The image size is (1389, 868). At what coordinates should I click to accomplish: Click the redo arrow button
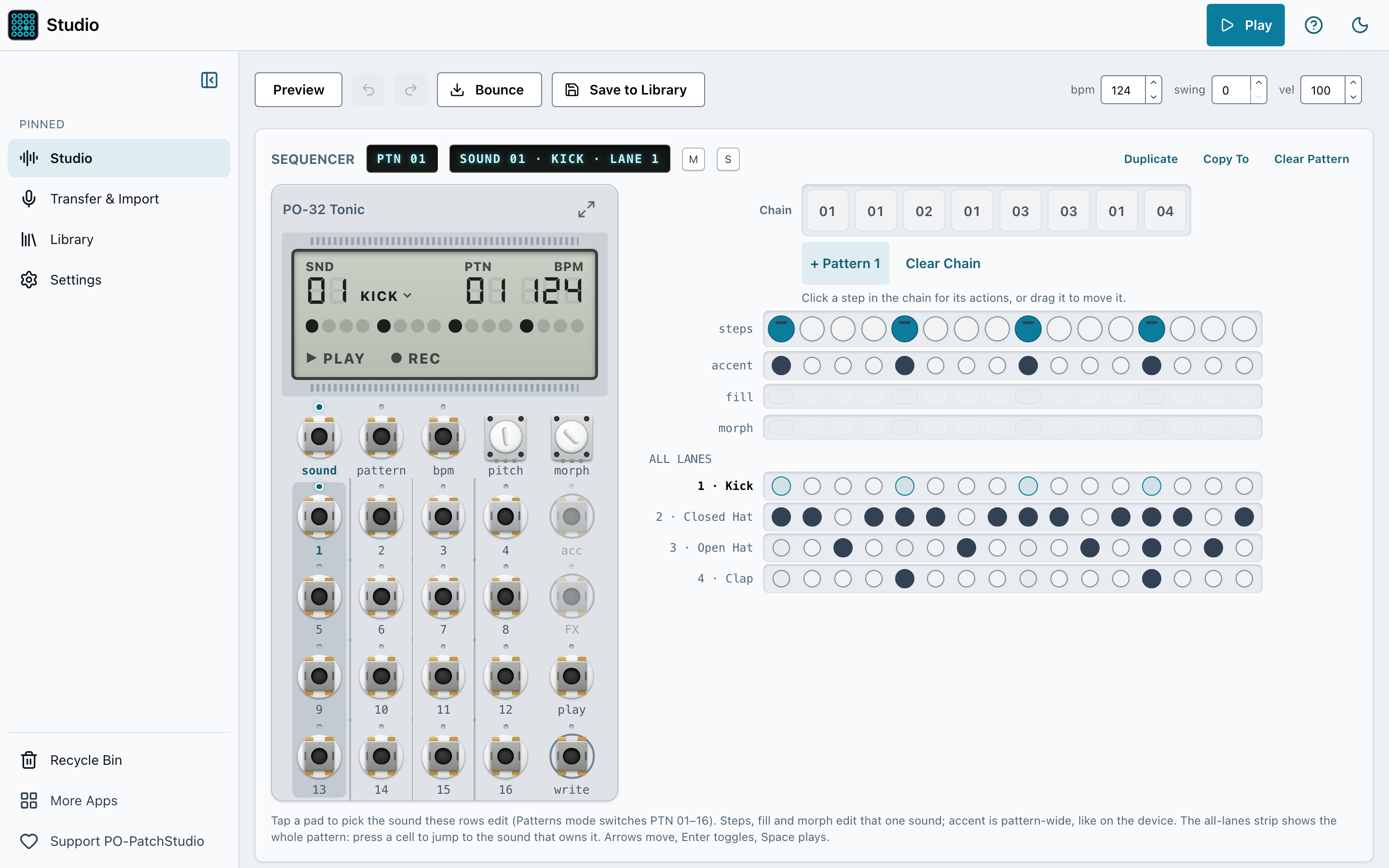(410, 90)
